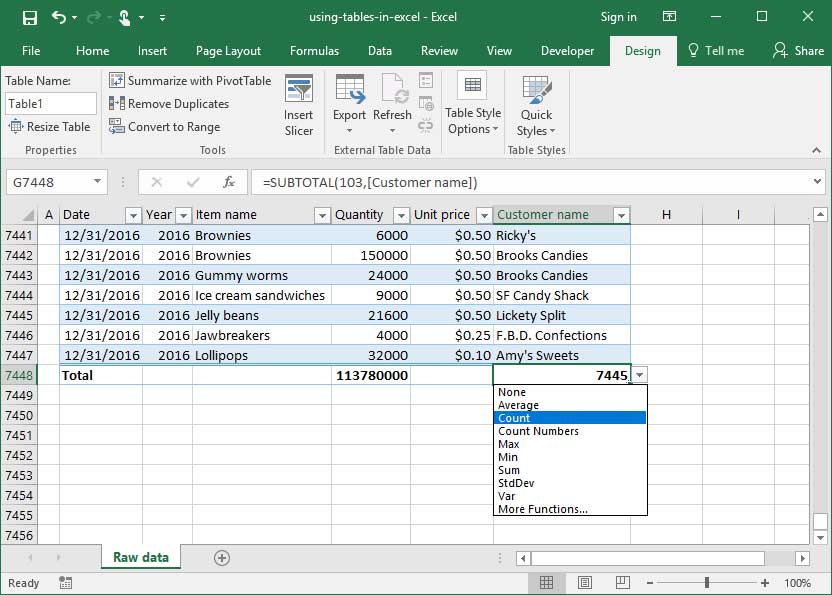
Task: Click the table Properties icon
Action: tap(426, 81)
